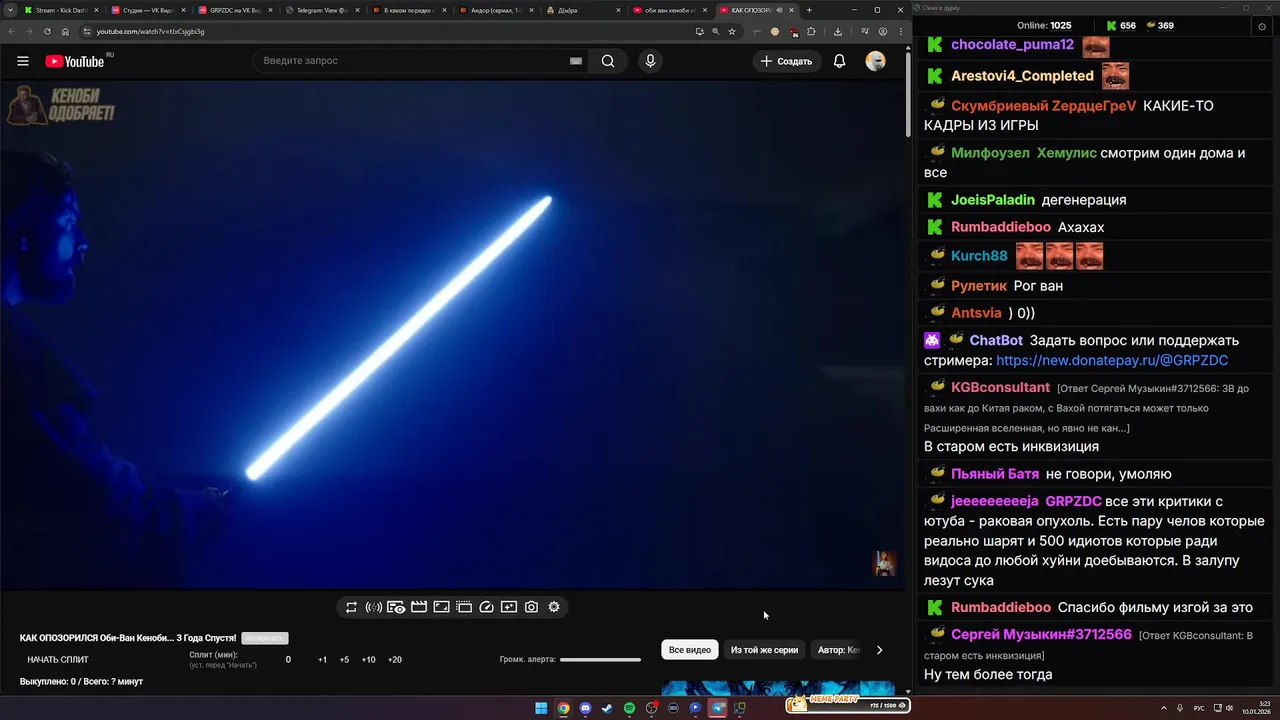This screenshot has width=1280, height=720.
Task: Start voice search with the microphone
Action: click(x=650, y=61)
